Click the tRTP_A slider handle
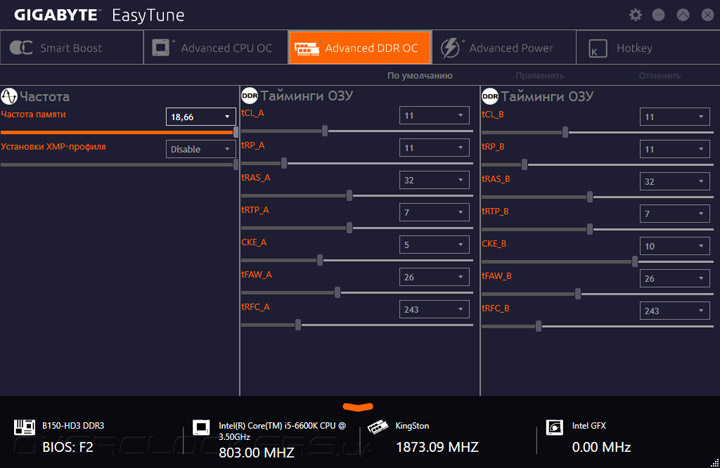 click(349, 228)
